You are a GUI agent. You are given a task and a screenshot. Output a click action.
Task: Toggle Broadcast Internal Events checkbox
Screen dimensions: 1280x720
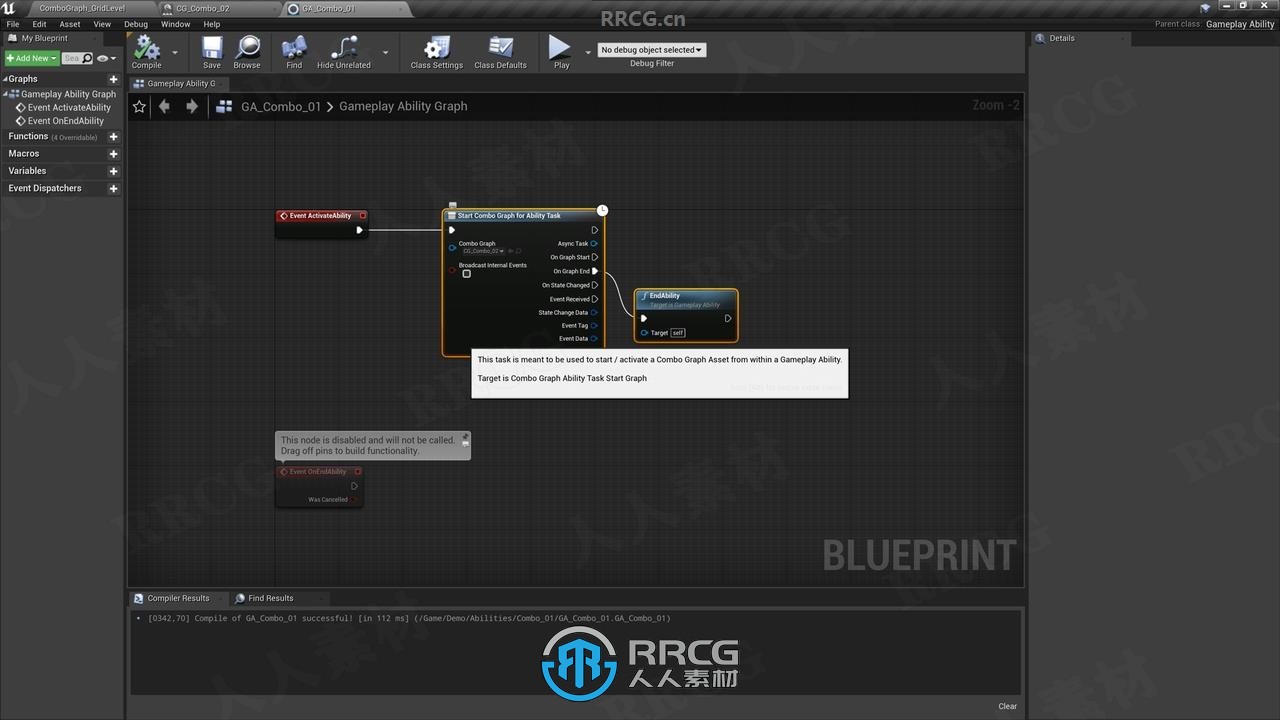(x=466, y=274)
